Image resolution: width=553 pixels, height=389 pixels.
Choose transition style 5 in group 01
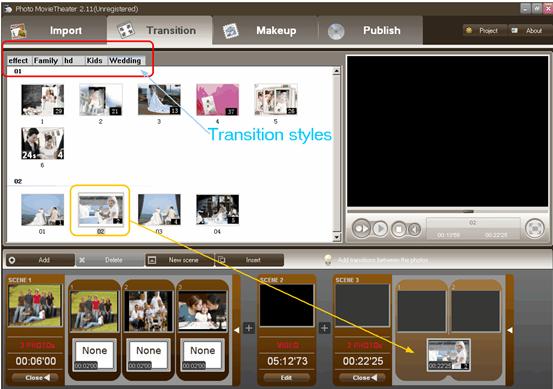(x=276, y=100)
